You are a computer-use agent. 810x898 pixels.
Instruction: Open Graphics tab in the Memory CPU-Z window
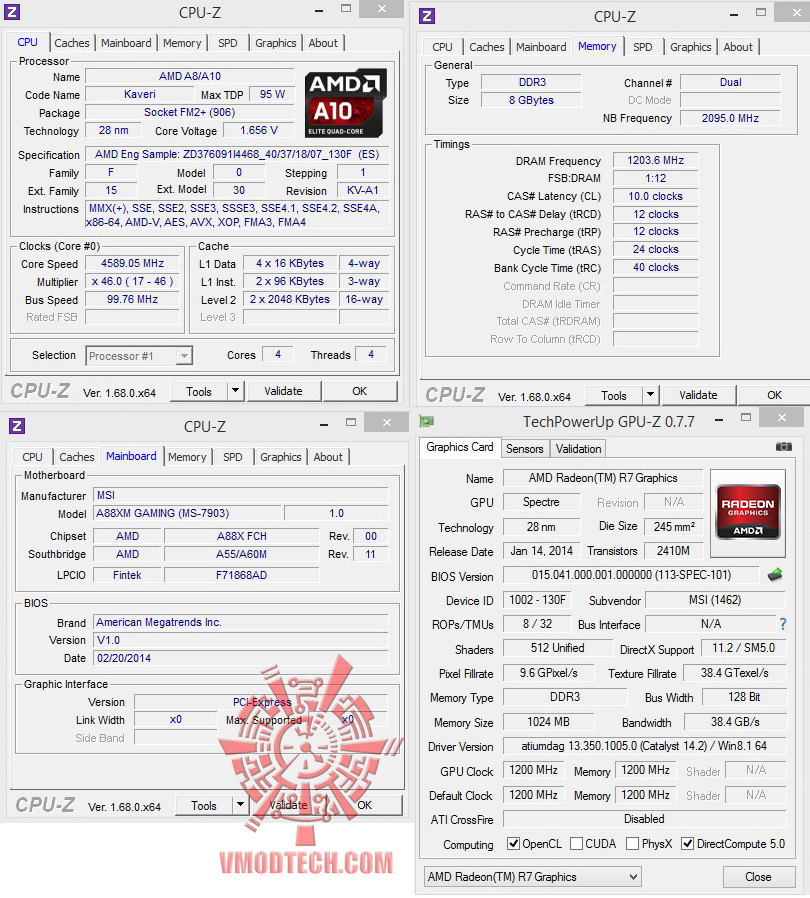point(690,47)
